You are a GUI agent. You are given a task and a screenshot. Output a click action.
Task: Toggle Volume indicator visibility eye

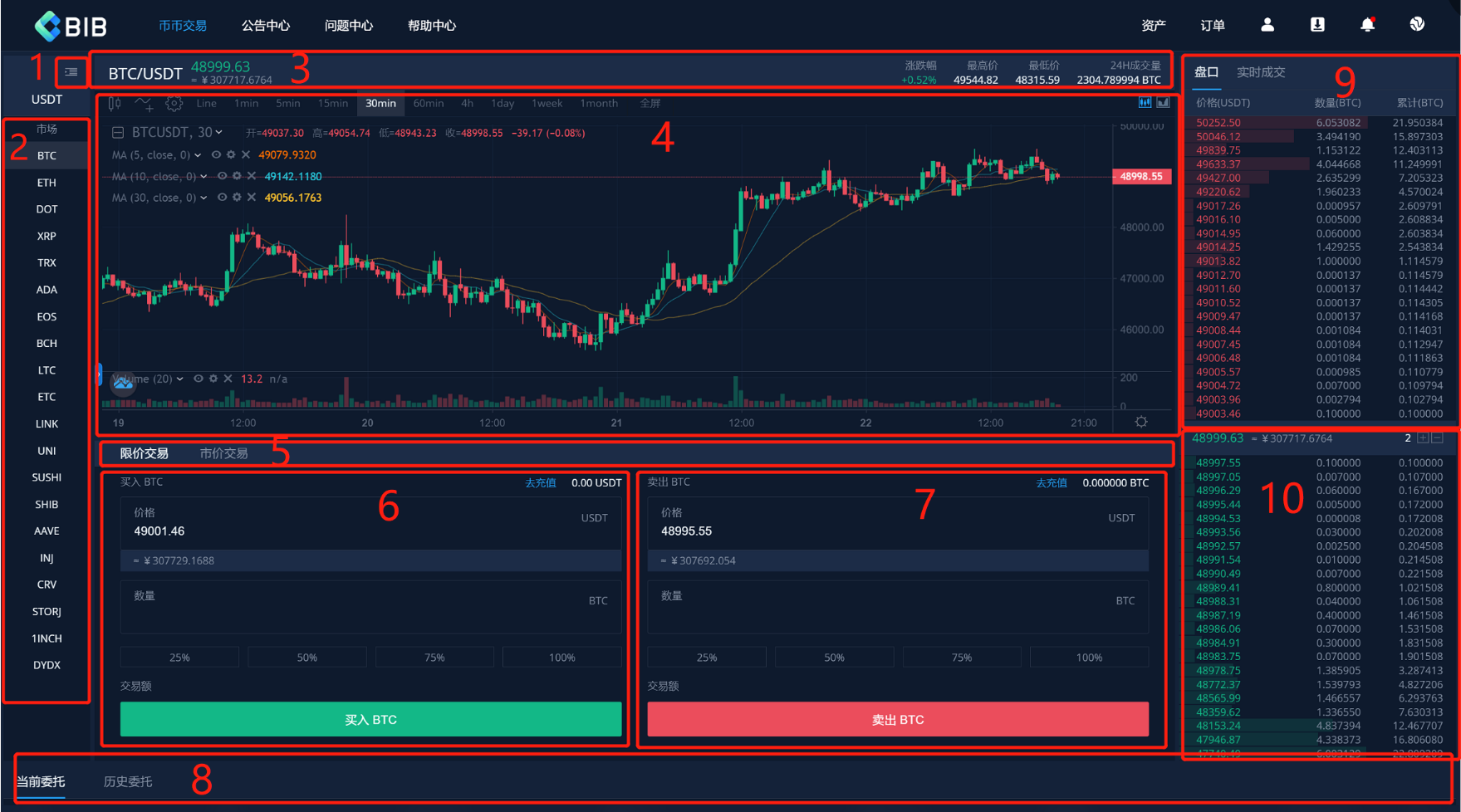[199, 379]
